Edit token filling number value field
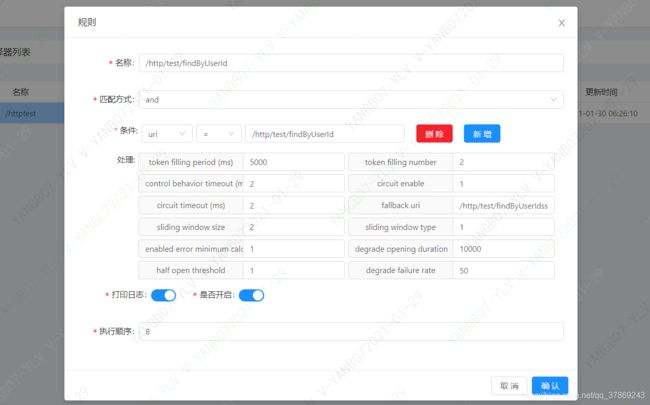This screenshot has width=650, height=405. tap(503, 162)
